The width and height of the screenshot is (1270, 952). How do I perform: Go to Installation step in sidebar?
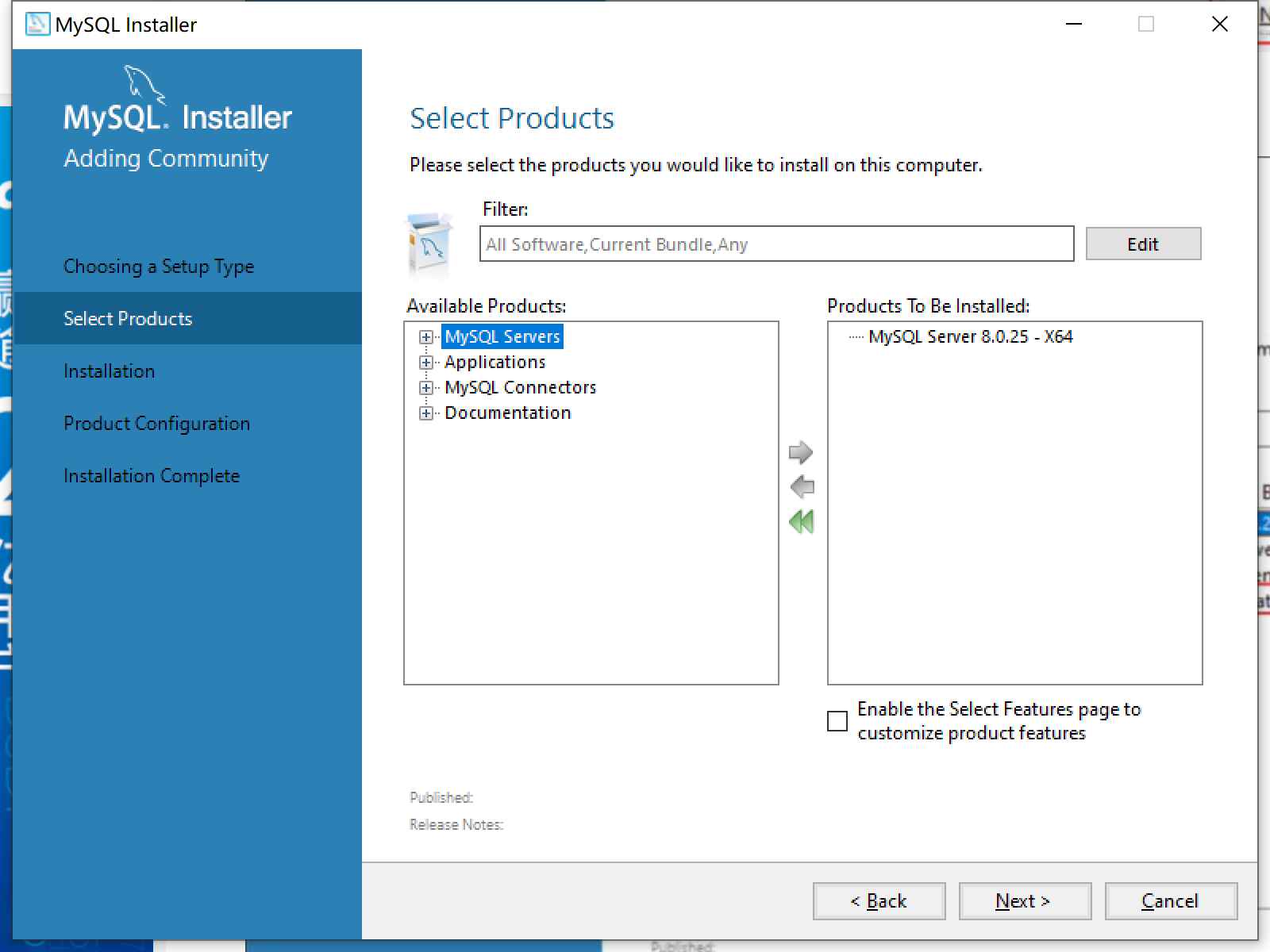110,371
